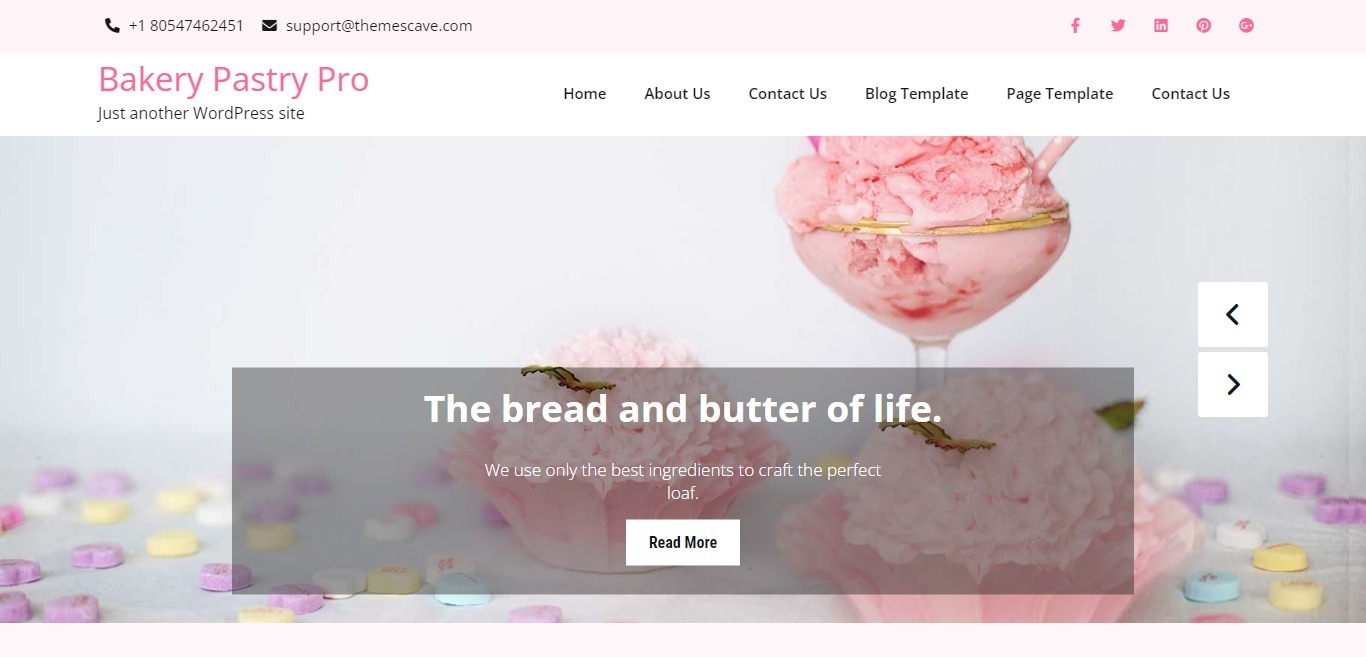The width and height of the screenshot is (1366, 657).
Task: Click the Bakery Pastry Pro site title
Action: [x=234, y=79]
